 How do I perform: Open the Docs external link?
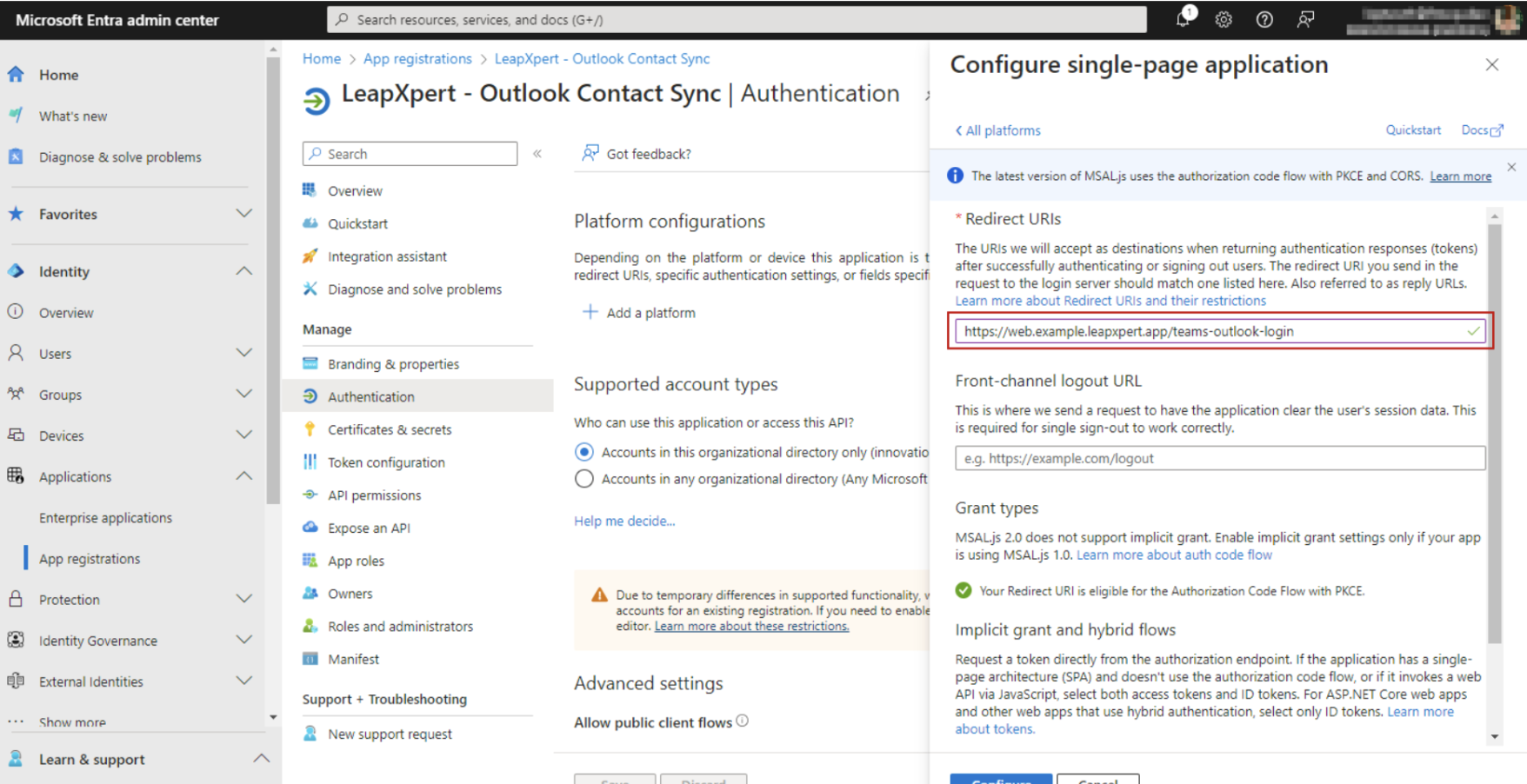point(1482,130)
